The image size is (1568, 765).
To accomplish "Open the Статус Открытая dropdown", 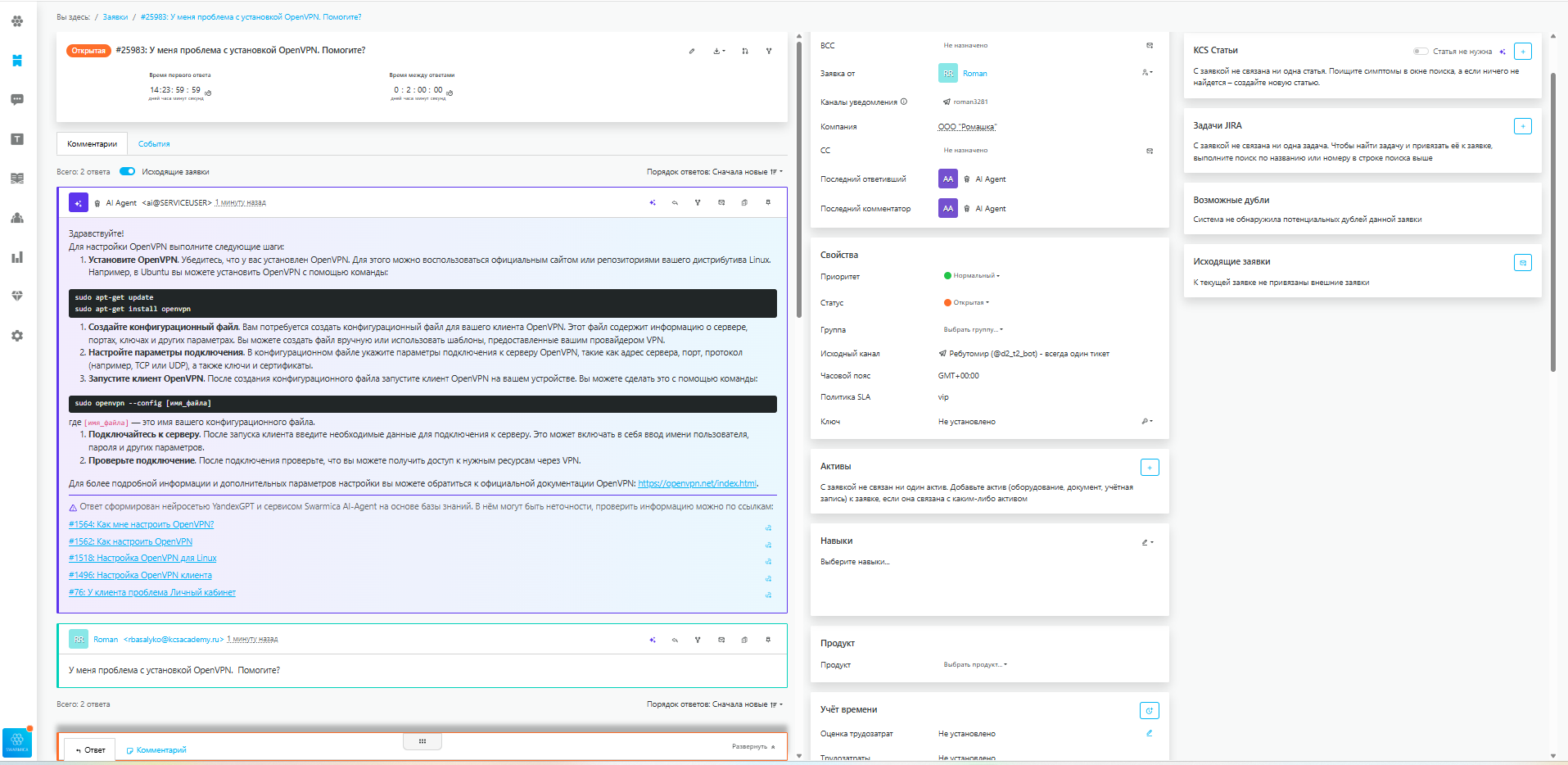I will (970, 303).
